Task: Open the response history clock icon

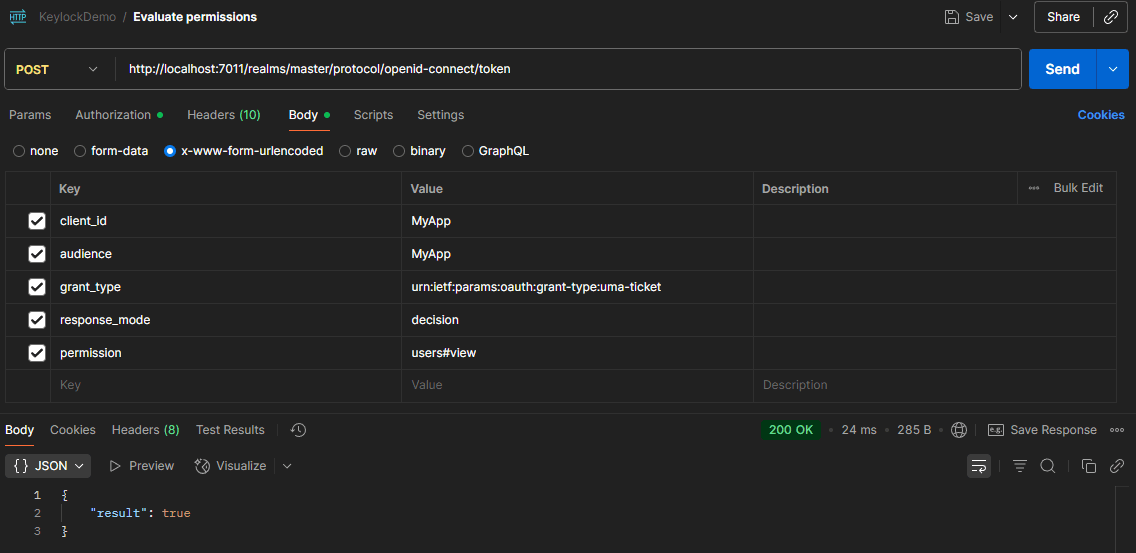Action: (x=298, y=430)
